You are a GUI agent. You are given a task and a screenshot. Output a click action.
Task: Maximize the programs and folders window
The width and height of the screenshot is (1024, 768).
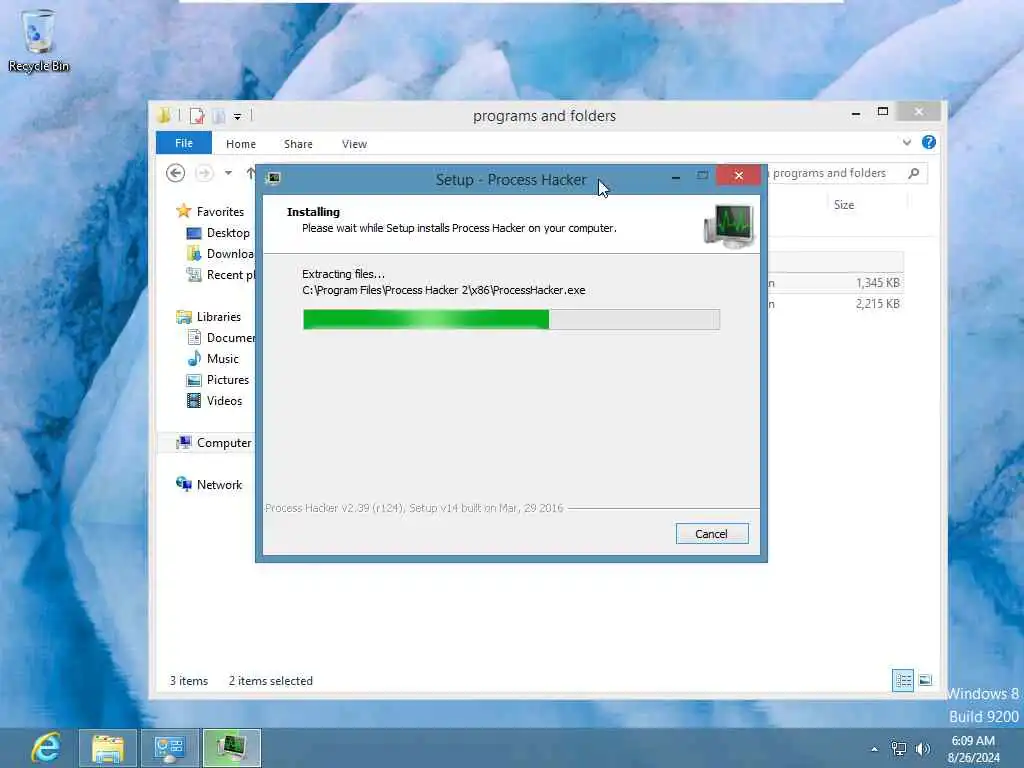pyautogui.click(x=883, y=112)
